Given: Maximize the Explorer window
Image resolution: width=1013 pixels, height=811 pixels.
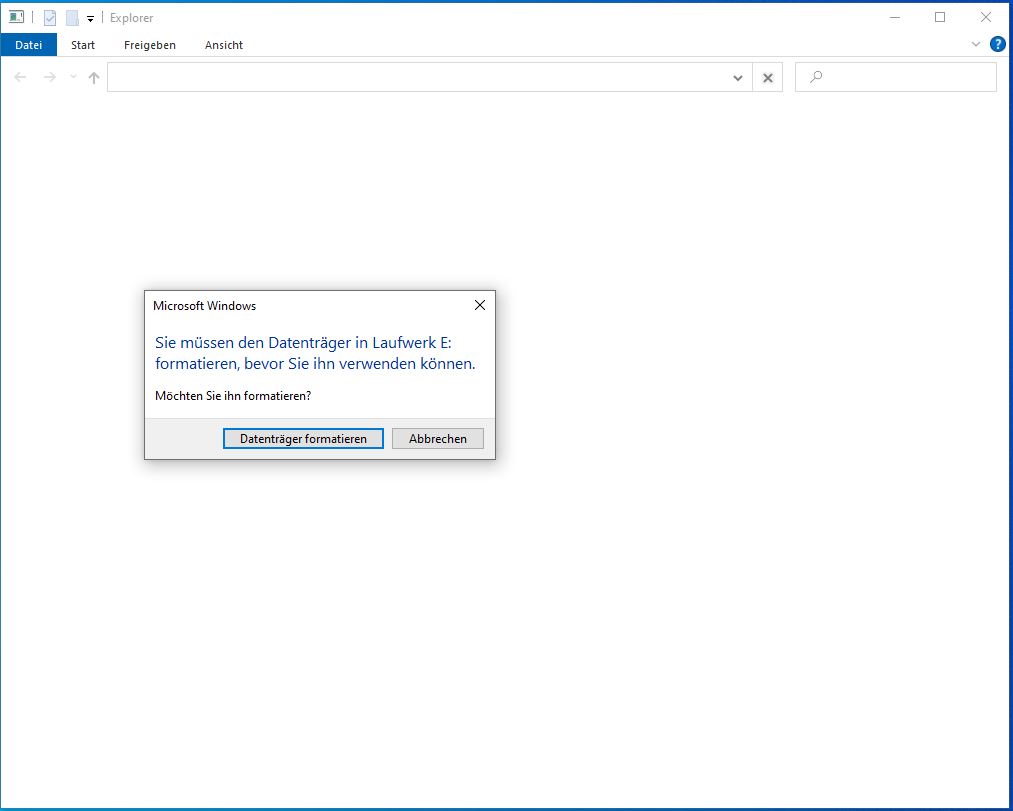Looking at the screenshot, I should click(x=940, y=17).
